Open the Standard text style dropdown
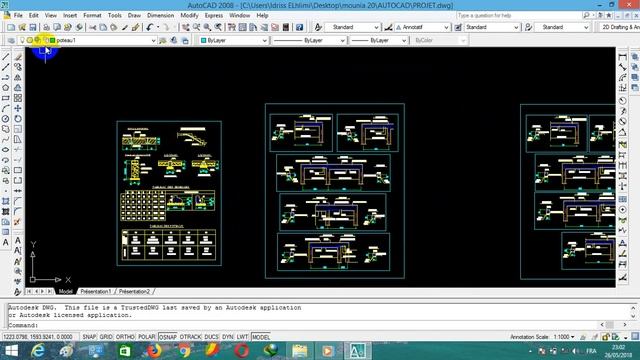The width and height of the screenshot is (640, 360). coord(353,27)
